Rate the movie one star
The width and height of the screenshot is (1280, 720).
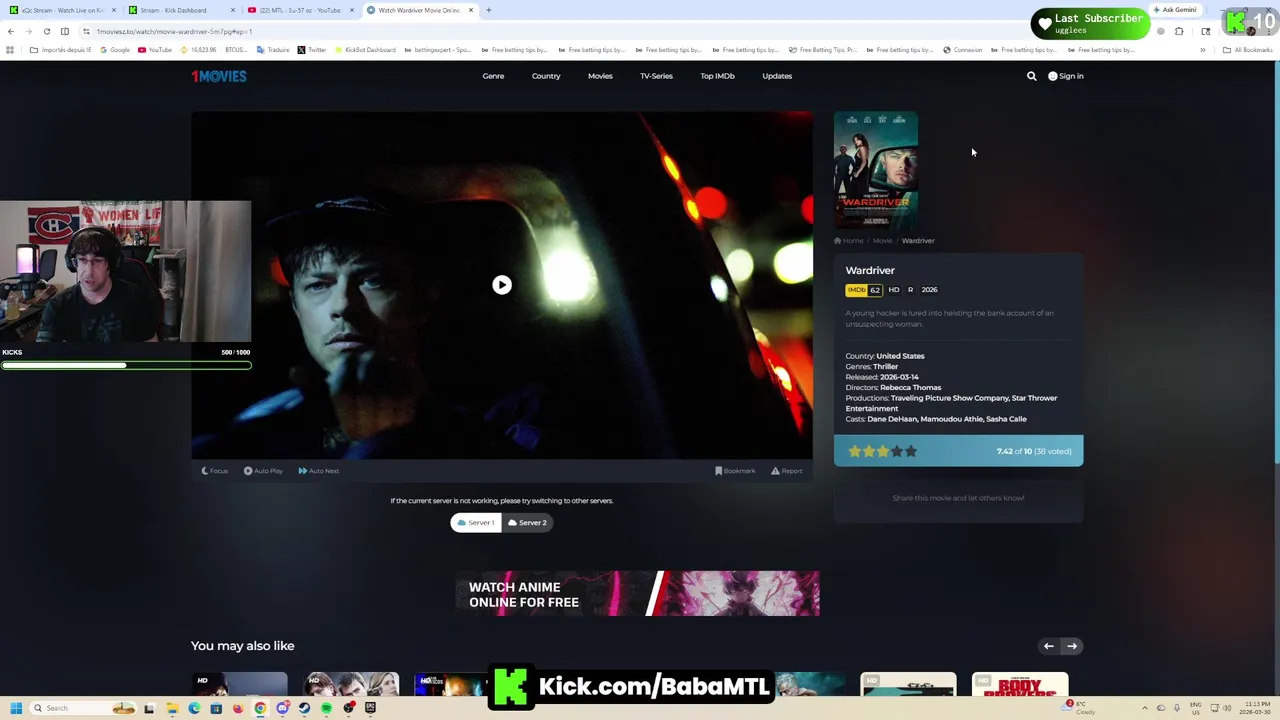pos(855,451)
